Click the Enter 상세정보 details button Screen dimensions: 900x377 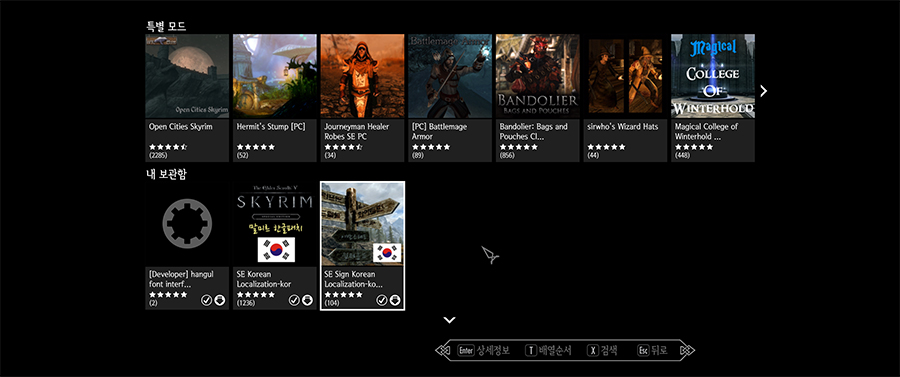coord(483,350)
